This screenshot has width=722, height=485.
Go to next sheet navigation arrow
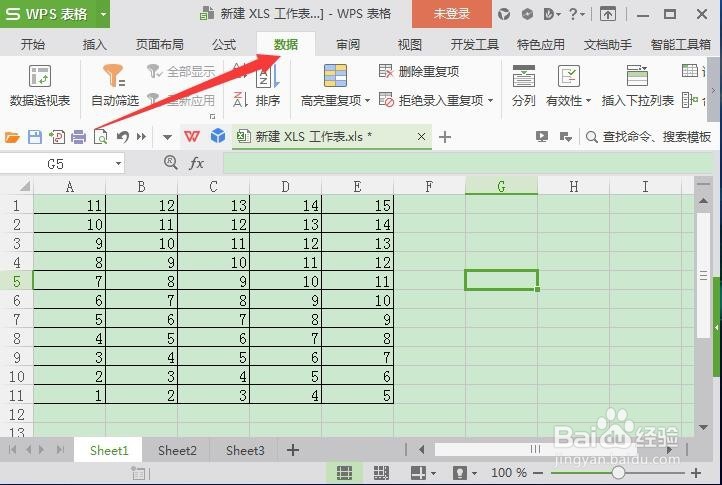[41, 449]
